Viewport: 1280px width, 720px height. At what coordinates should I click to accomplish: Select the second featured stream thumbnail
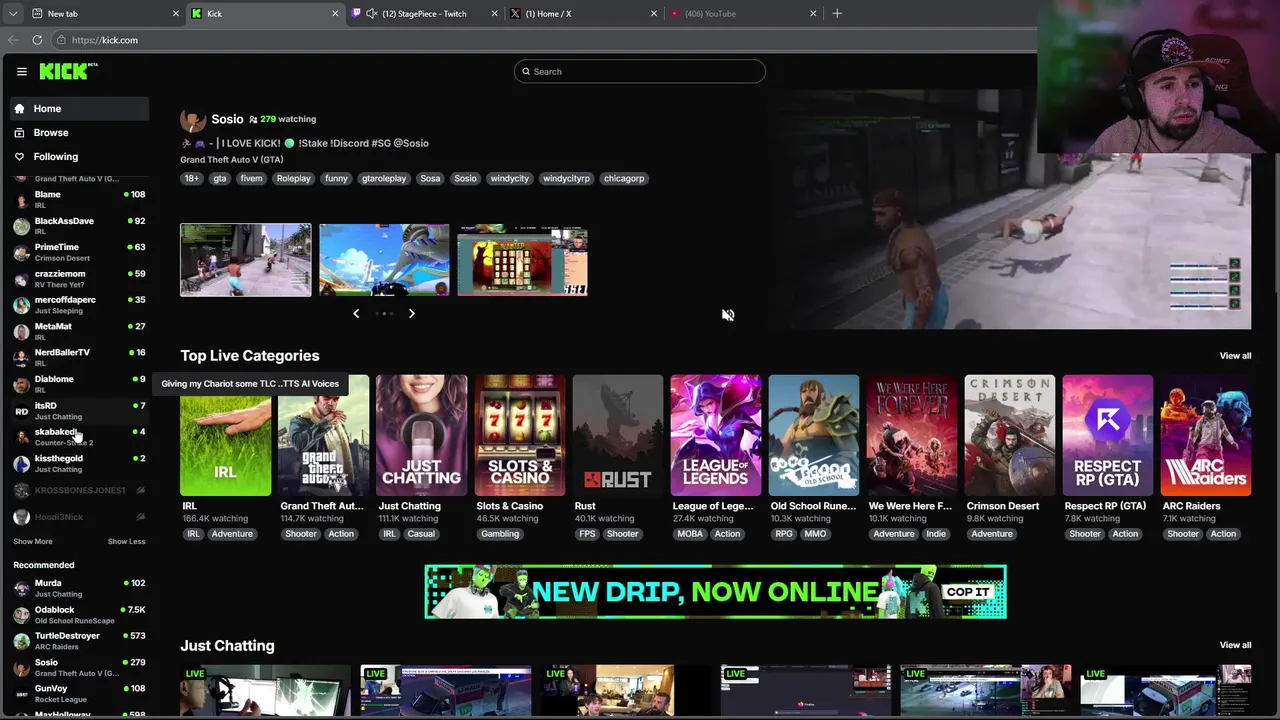coord(384,260)
